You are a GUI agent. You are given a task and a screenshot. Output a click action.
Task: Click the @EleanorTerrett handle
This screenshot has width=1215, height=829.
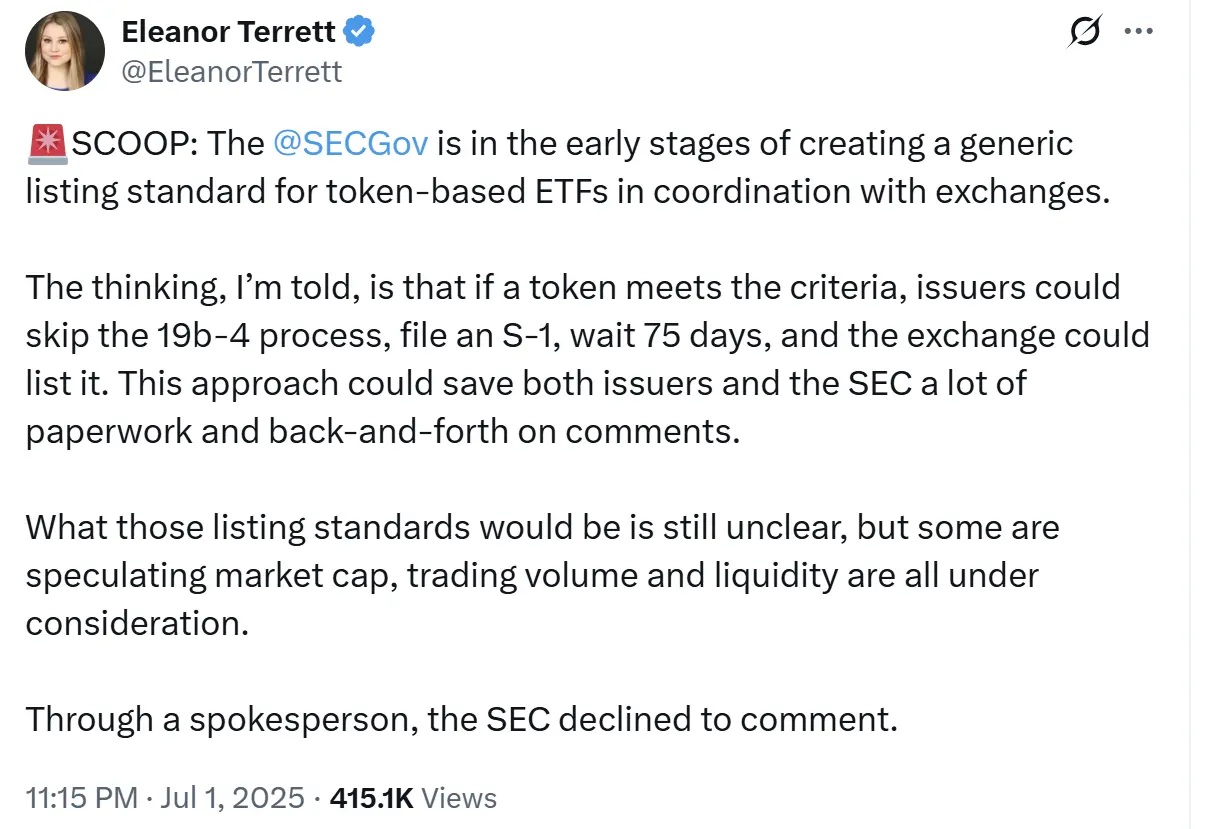coord(232,71)
